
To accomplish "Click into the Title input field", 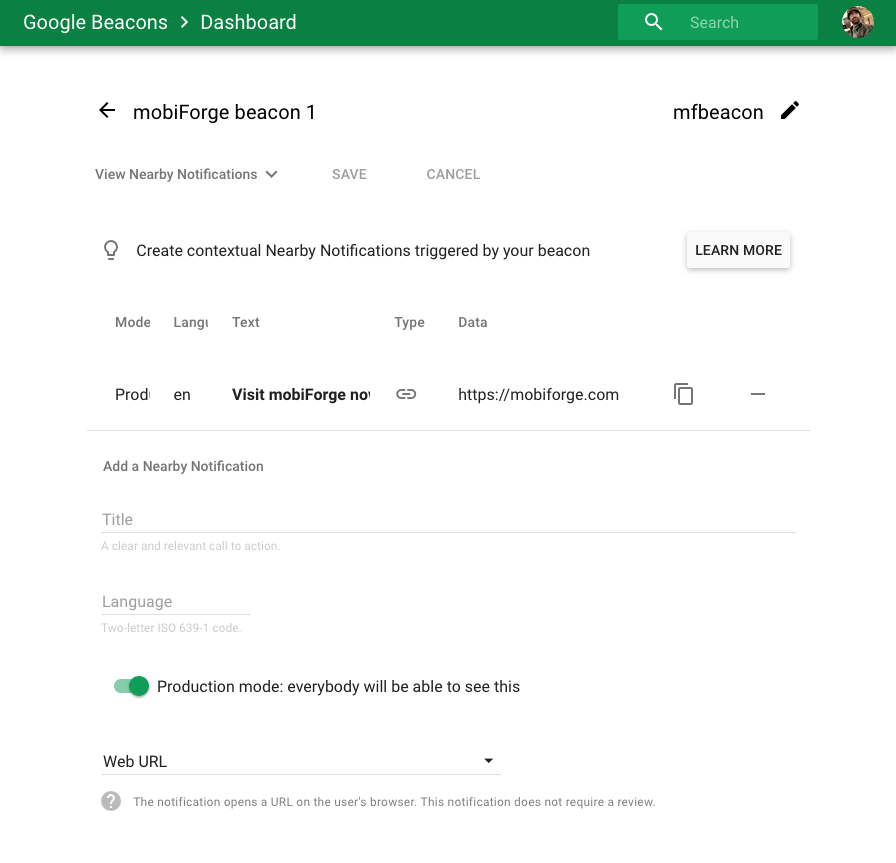I will click(x=448, y=520).
